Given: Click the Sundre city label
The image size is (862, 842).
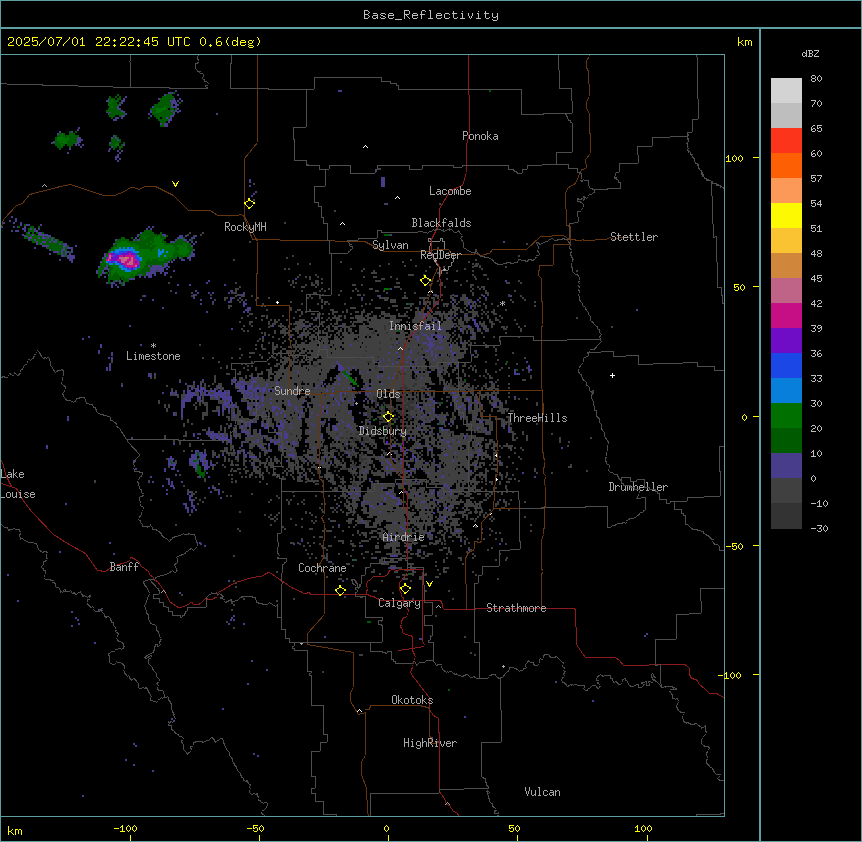Looking at the screenshot, I should click(292, 391).
